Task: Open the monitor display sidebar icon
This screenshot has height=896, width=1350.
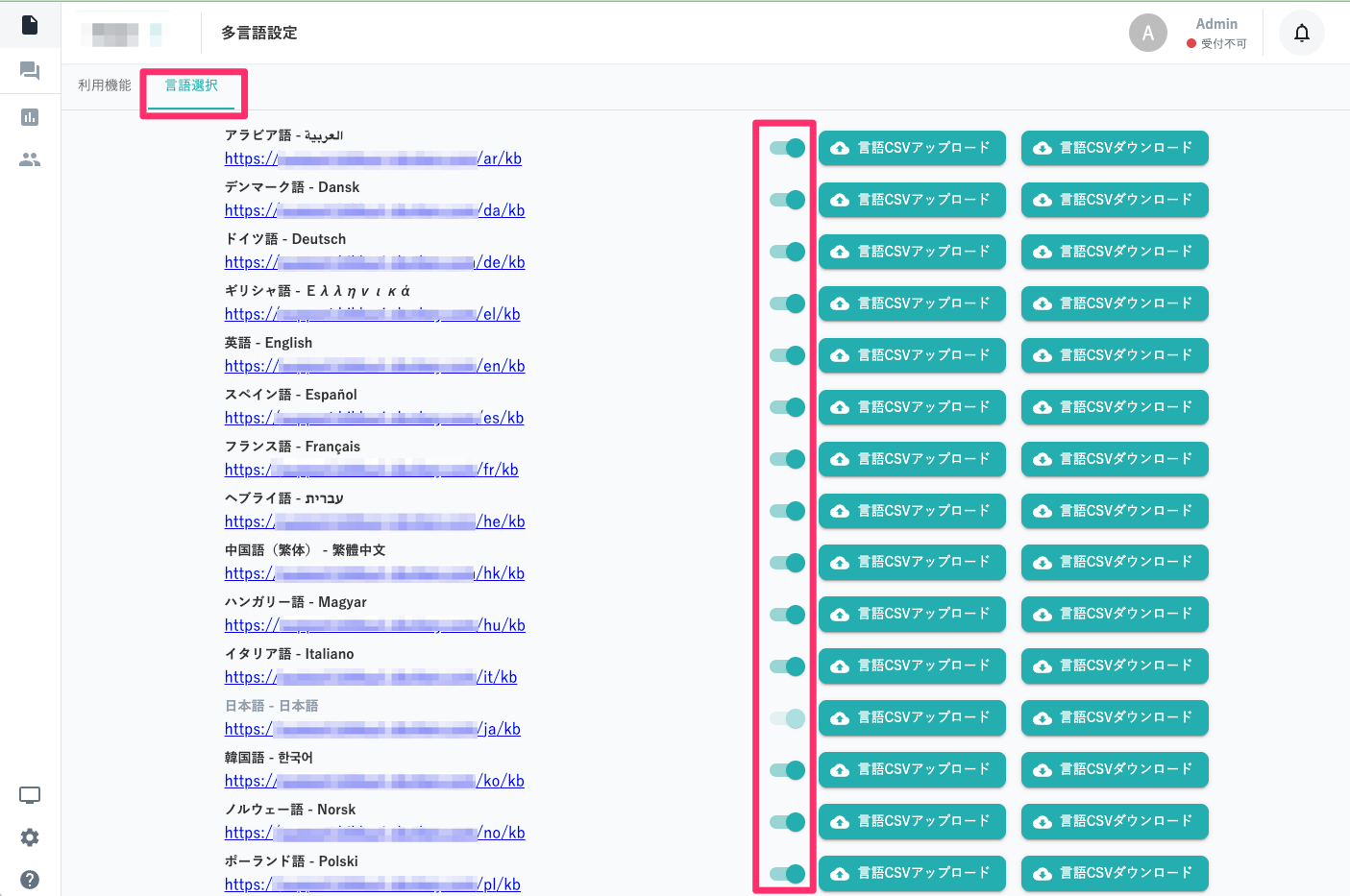Action: (x=30, y=795)
